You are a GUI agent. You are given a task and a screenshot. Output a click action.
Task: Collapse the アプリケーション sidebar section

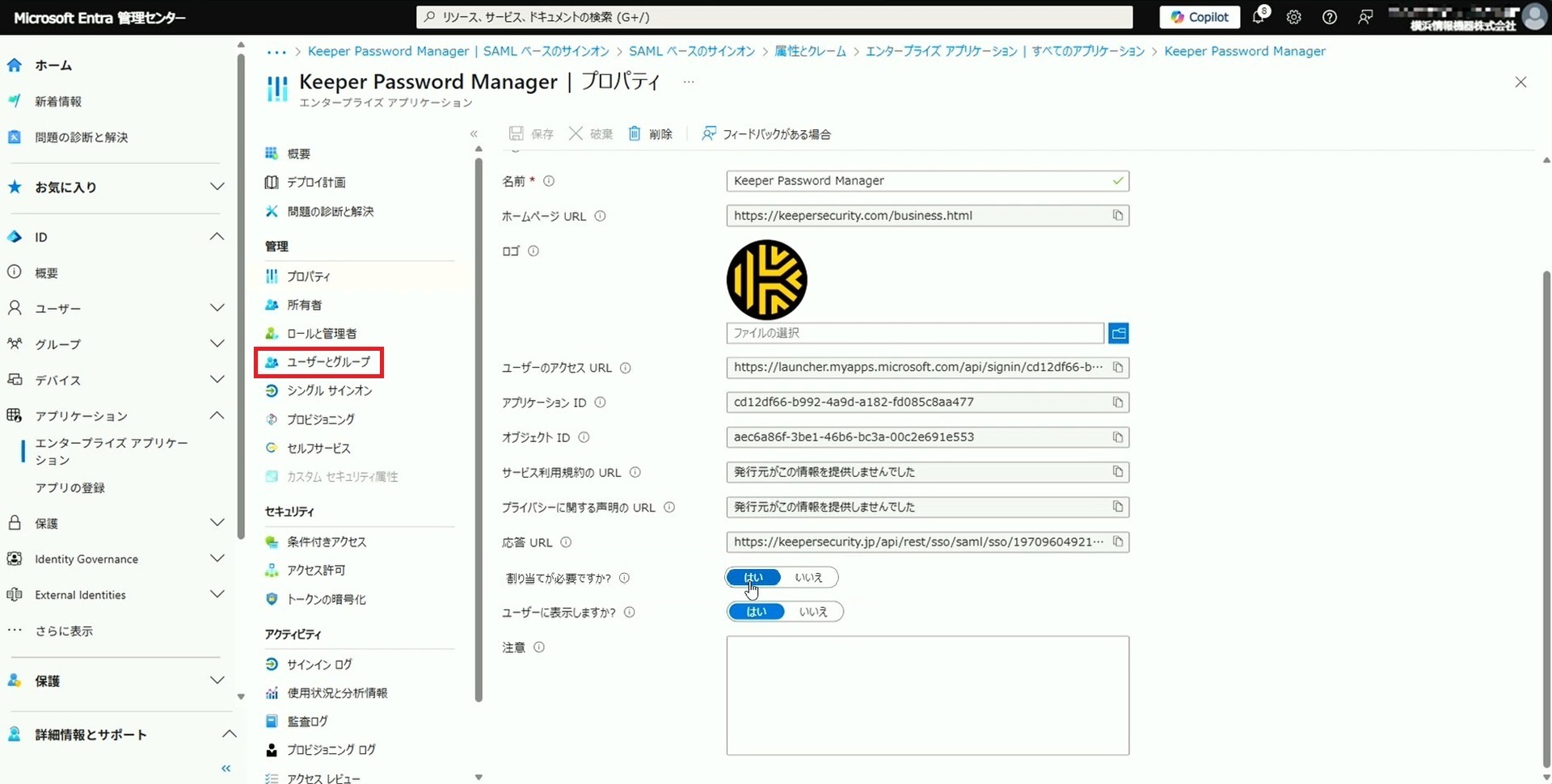[x=217, y=415]
